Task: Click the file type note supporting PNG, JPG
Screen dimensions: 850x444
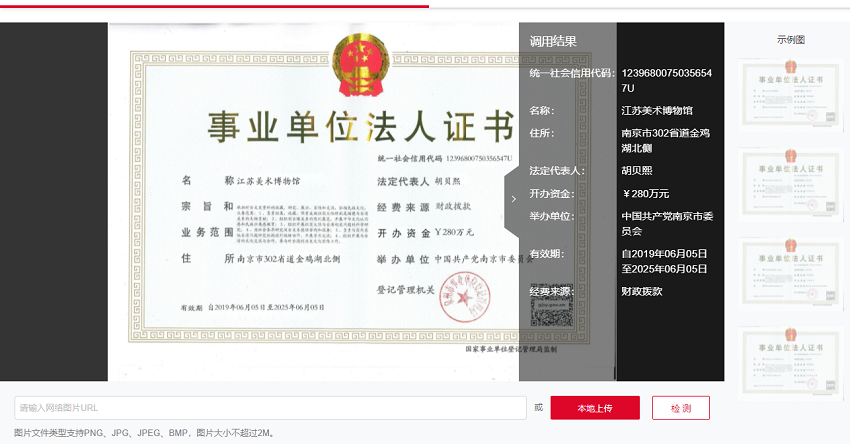Action: click(x=146, y=433)
